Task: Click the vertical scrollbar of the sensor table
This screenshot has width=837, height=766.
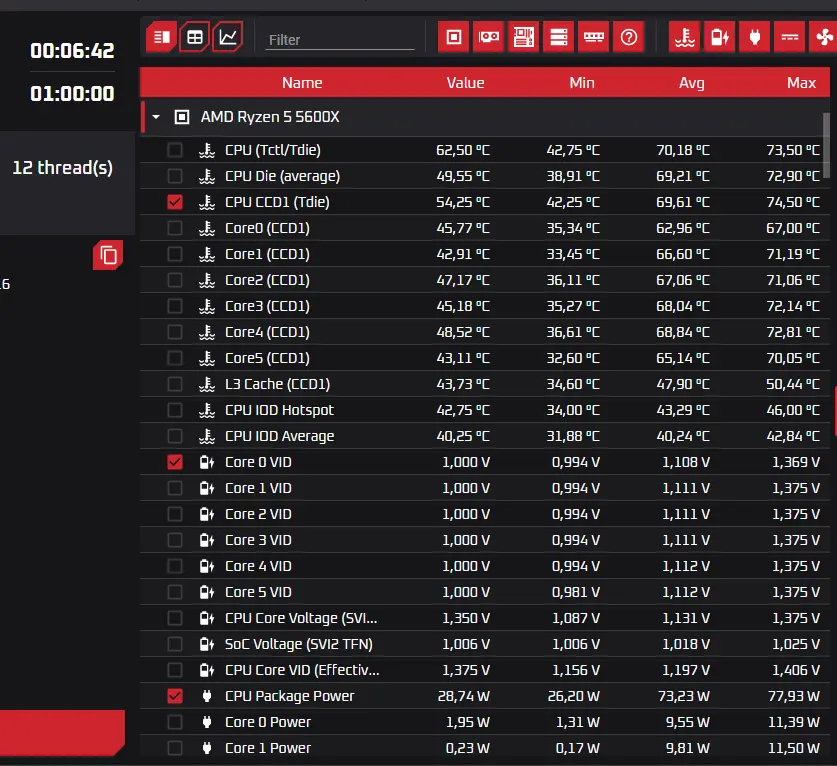Action: 826,145
